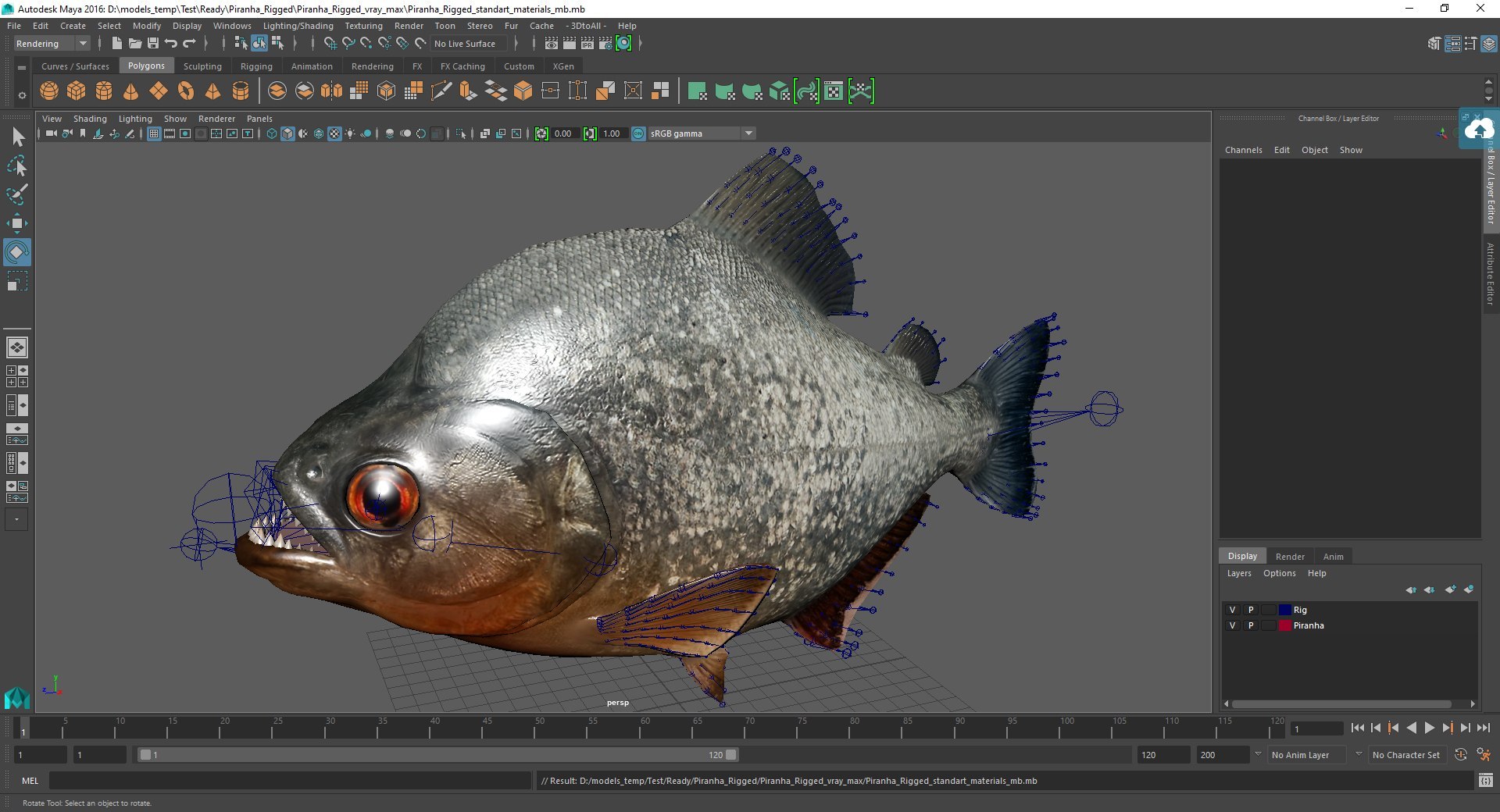This screenshot has height=812, width=1500.
Task: Create a polygon plane from the shelf
Action: pyautogui.click(x=159, y=91)
